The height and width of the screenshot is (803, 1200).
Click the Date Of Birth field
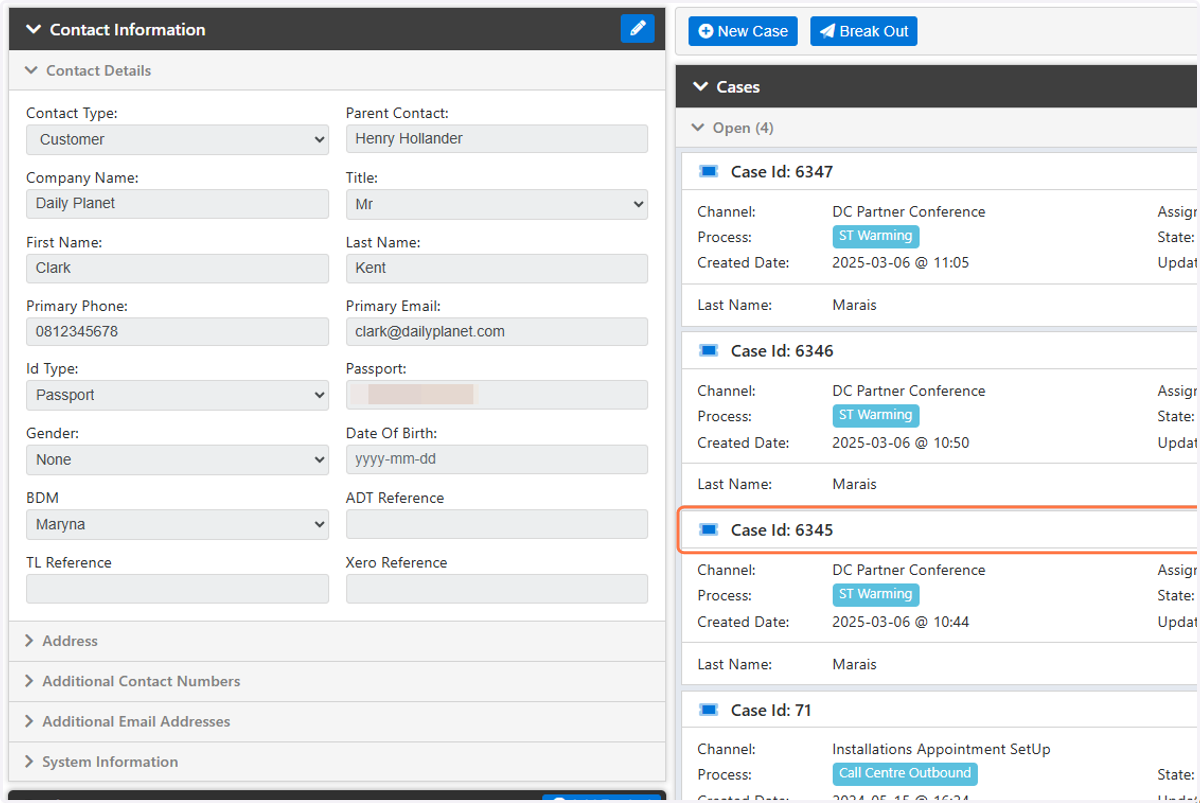497,460
